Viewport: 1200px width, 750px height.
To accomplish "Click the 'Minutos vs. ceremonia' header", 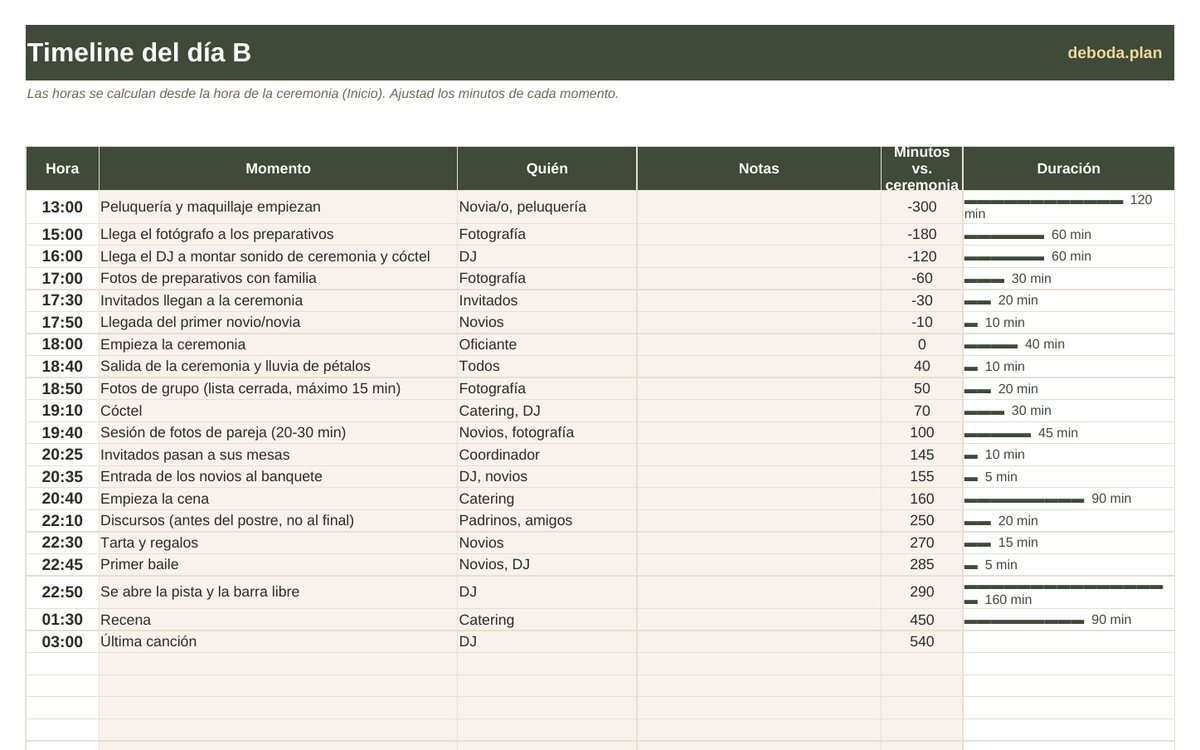I will tap(922, 168).
